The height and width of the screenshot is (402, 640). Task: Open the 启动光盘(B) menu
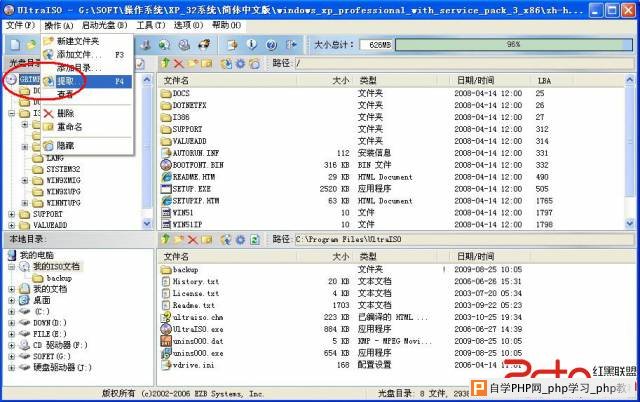click(104, 25)
